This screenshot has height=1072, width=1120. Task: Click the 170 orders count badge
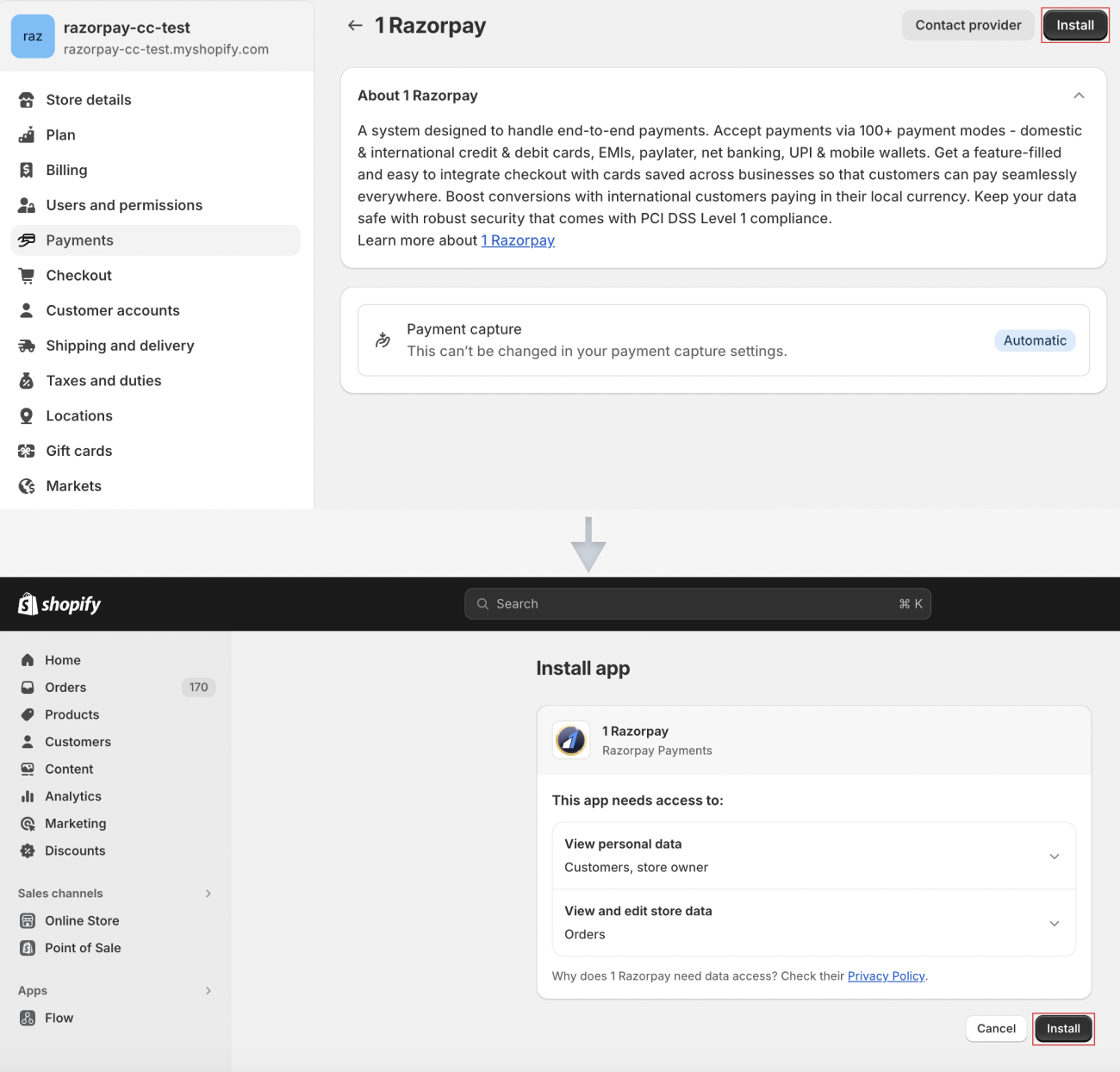tap(198, 688)
